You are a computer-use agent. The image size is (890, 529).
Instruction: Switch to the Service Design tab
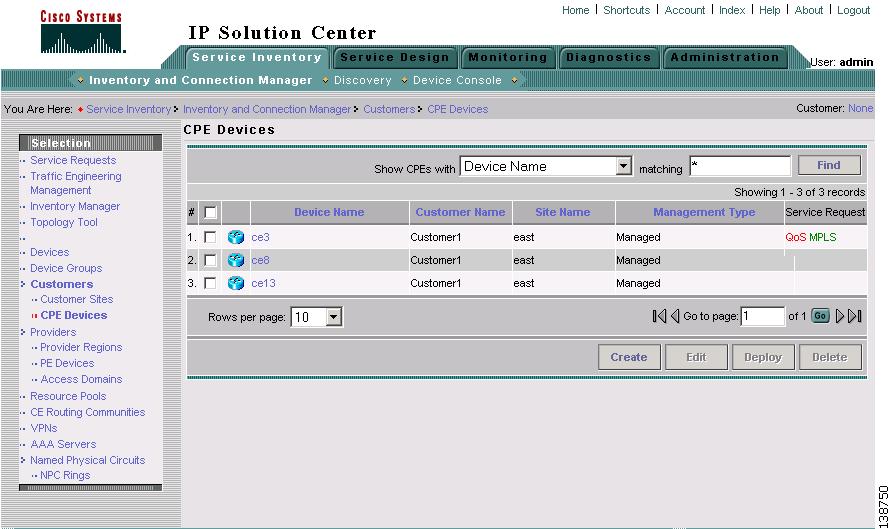[394, 57]
